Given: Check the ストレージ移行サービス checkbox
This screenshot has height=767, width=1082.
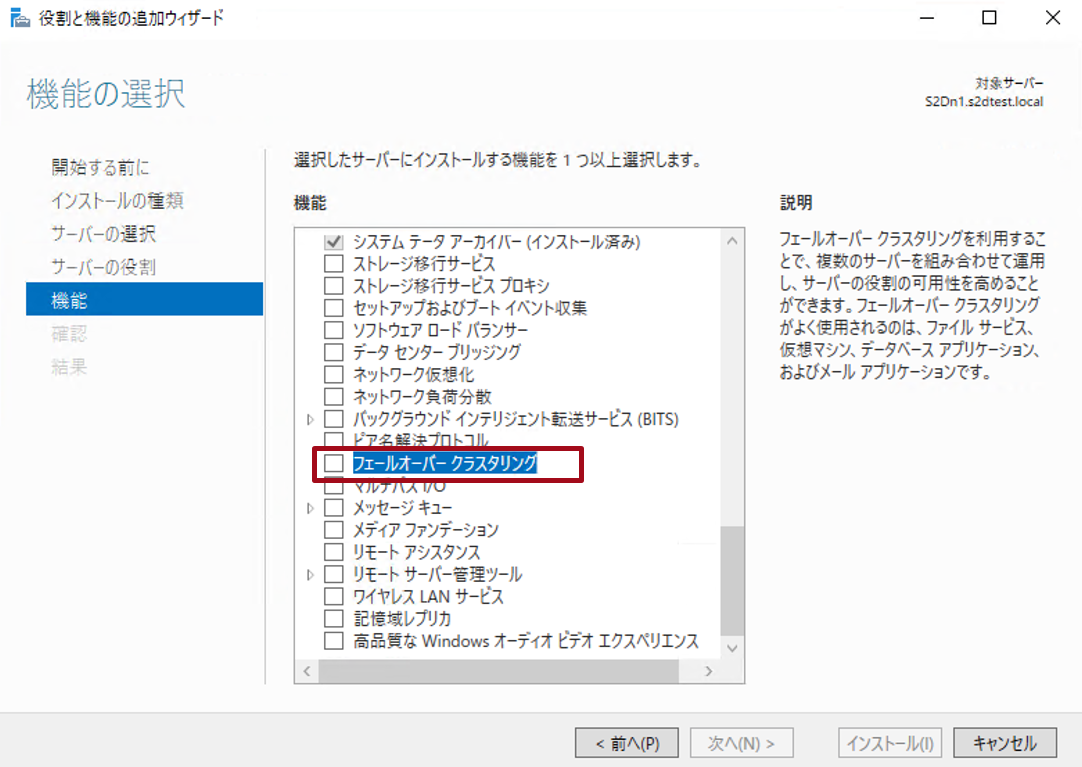Looking at the screenshot, I should 334,264.
